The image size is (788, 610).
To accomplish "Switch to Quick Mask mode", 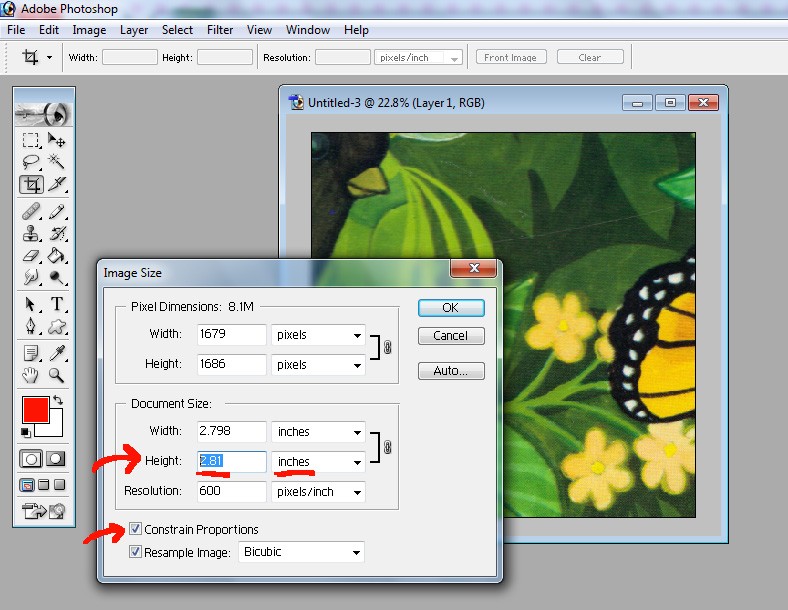I will (56, 459).
